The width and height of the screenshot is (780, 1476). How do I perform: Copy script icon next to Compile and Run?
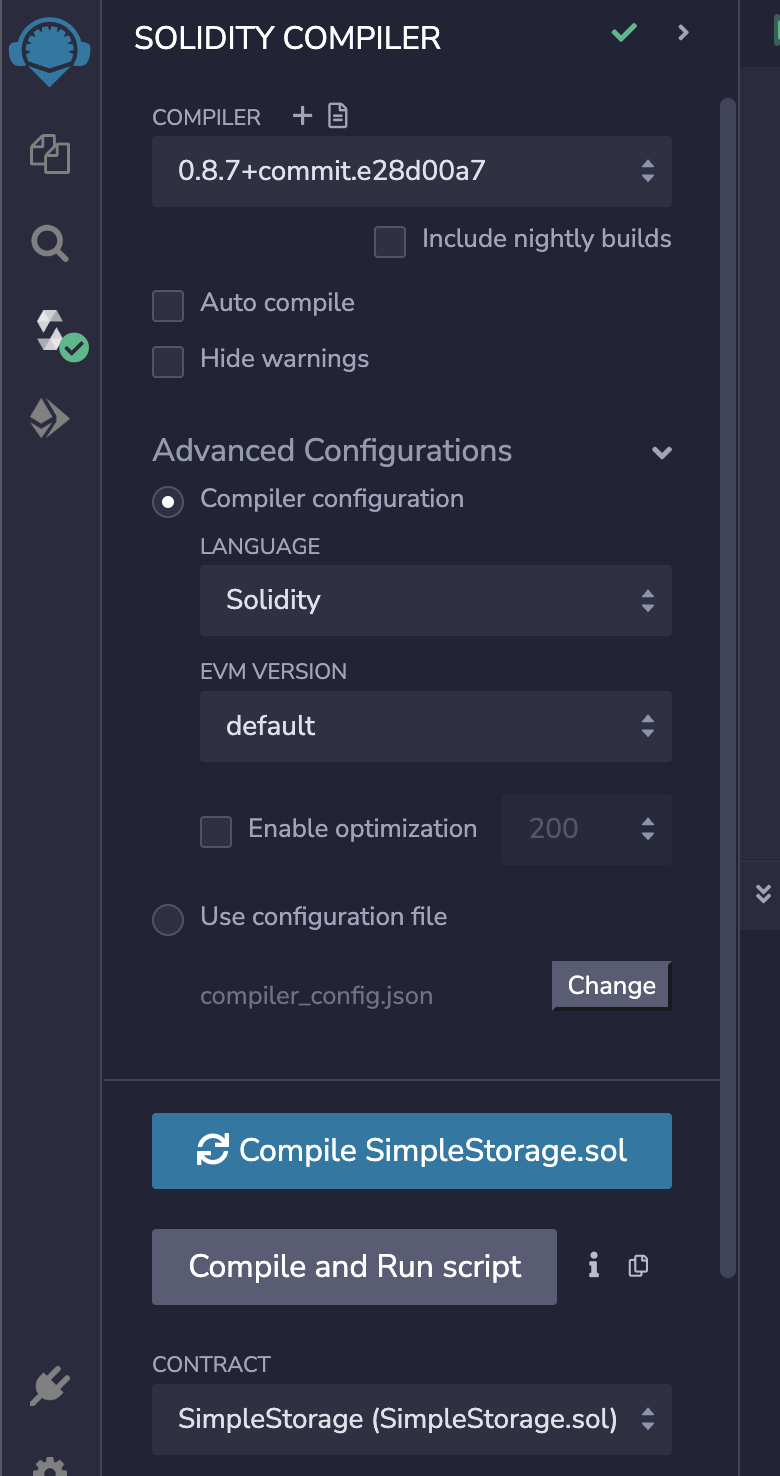[x=638, y=1266]
